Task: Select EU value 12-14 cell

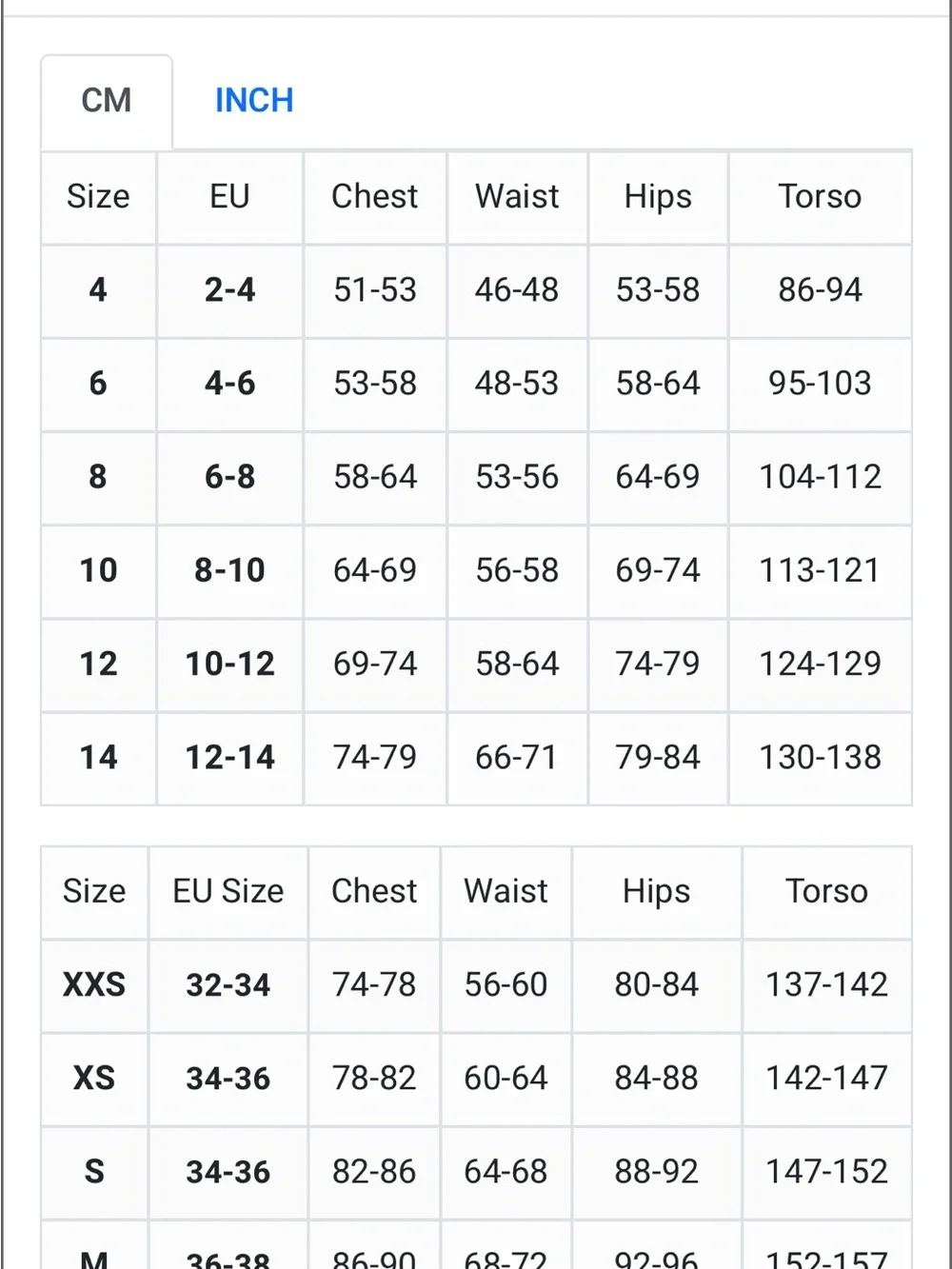Action: coord(229,757)
